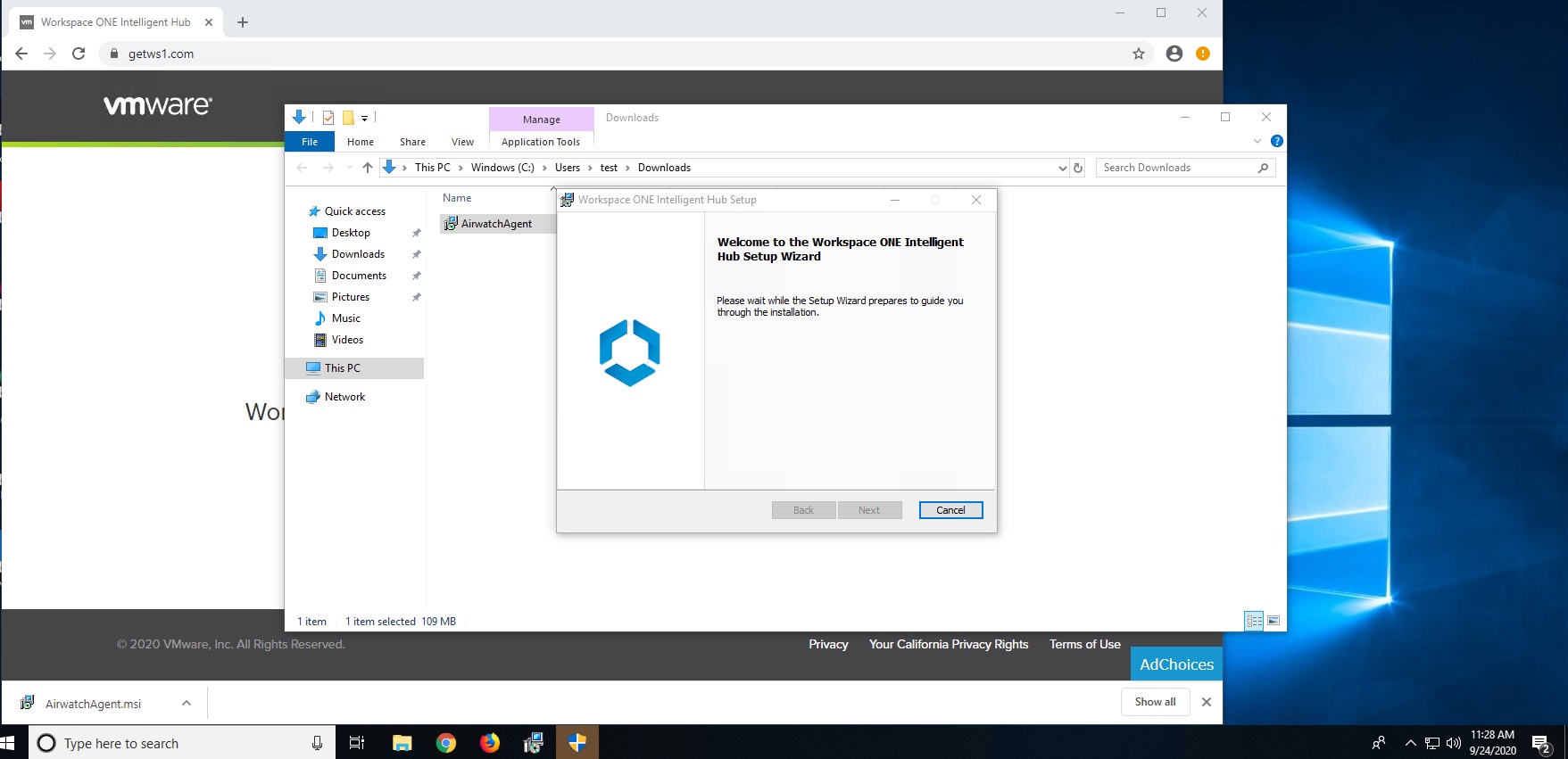Screen dimensions: 1568x759
Task: Click Chrome forward navigation arrow
Action: pyautogui.click(x=50, y=54)
